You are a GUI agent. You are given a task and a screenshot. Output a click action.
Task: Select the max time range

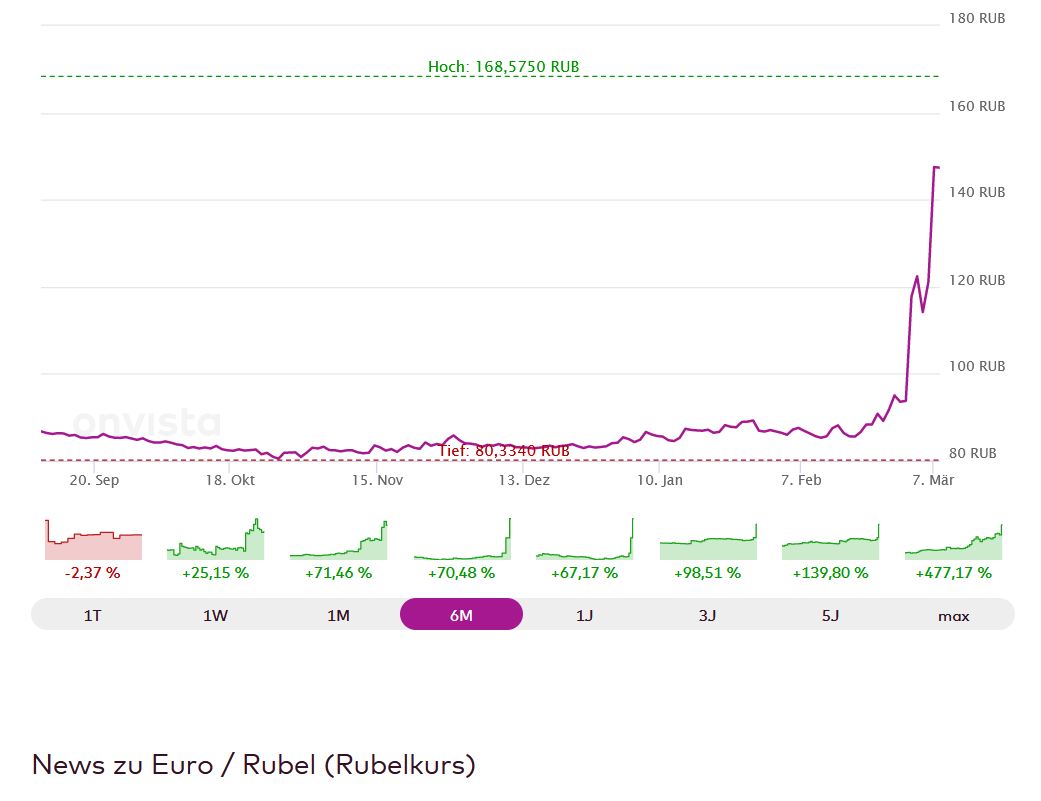[953, 615]
